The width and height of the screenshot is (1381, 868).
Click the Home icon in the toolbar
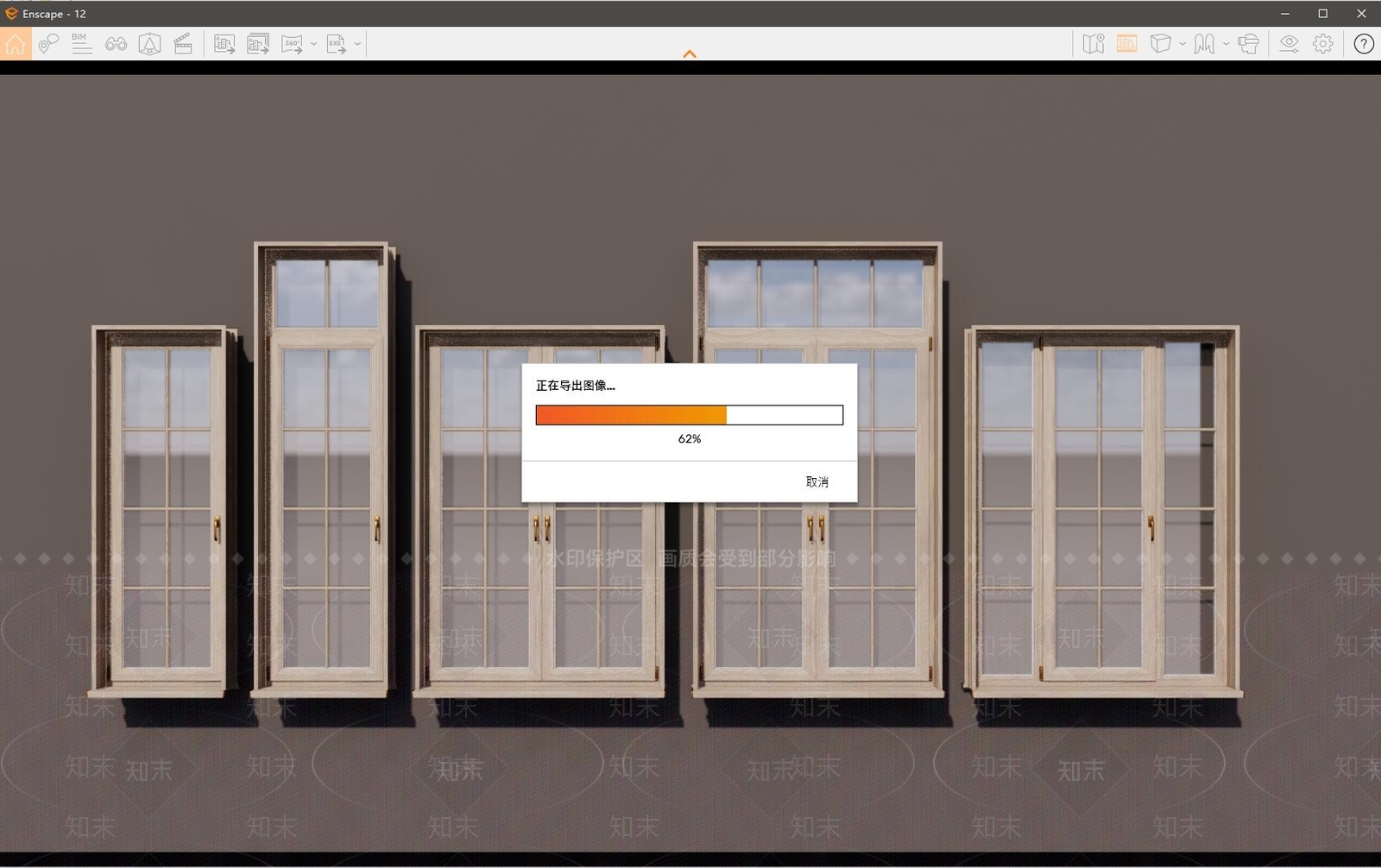[16, 43]
